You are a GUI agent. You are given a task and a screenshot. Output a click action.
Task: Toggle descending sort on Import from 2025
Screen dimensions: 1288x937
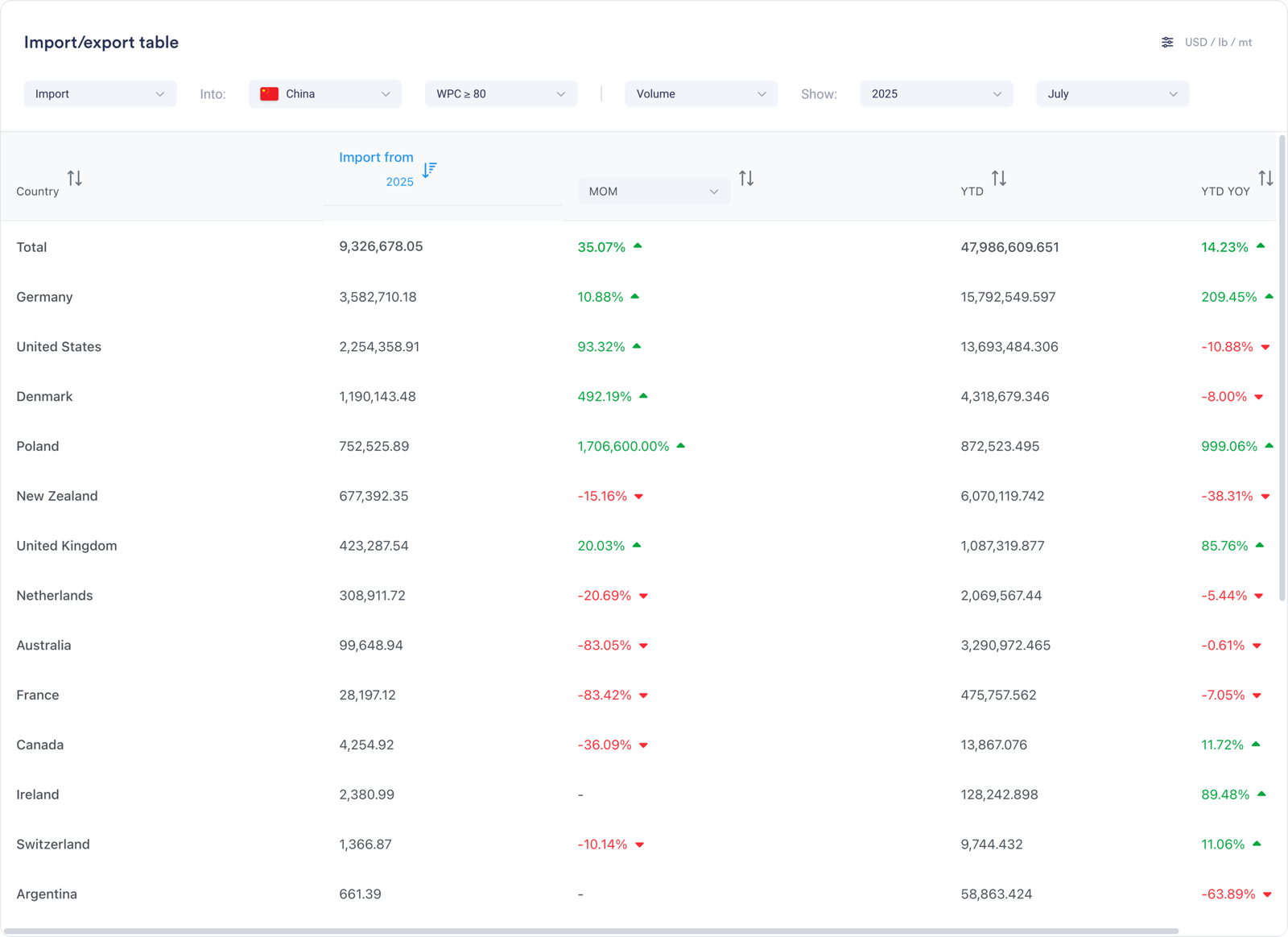point(429,170)
